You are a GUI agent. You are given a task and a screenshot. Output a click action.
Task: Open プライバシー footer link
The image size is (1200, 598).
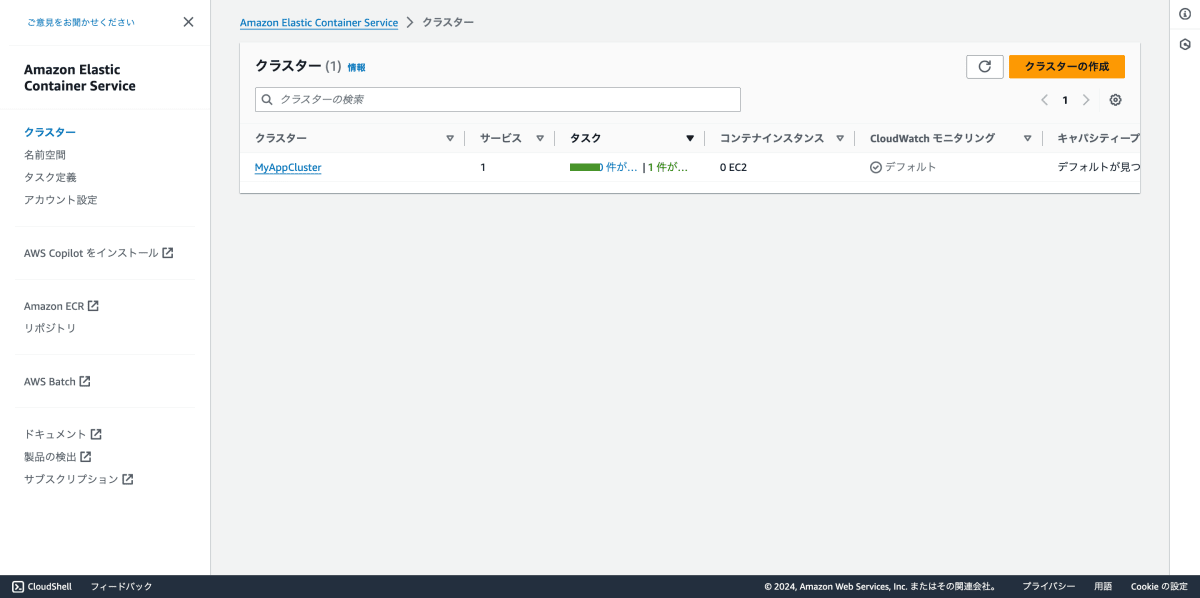click(1049, 587)
